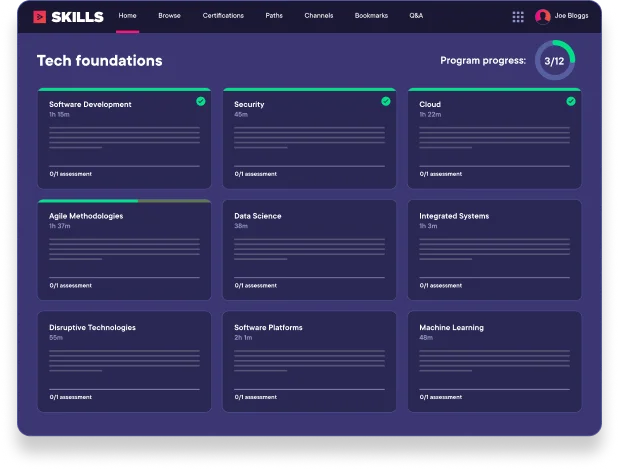Click Software Development completed checkmark
The width and height of the screenshot is (619, 470).
[201, 101]
